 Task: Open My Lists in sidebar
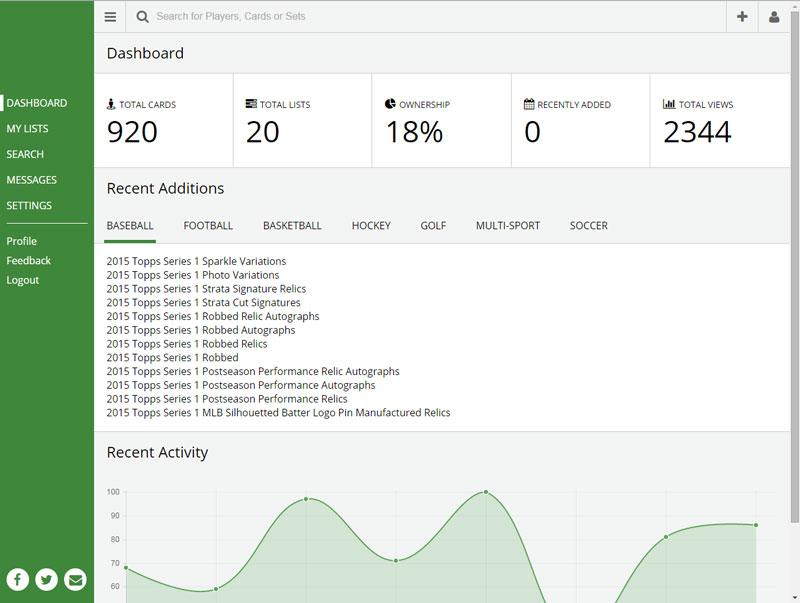pos(28,129)
